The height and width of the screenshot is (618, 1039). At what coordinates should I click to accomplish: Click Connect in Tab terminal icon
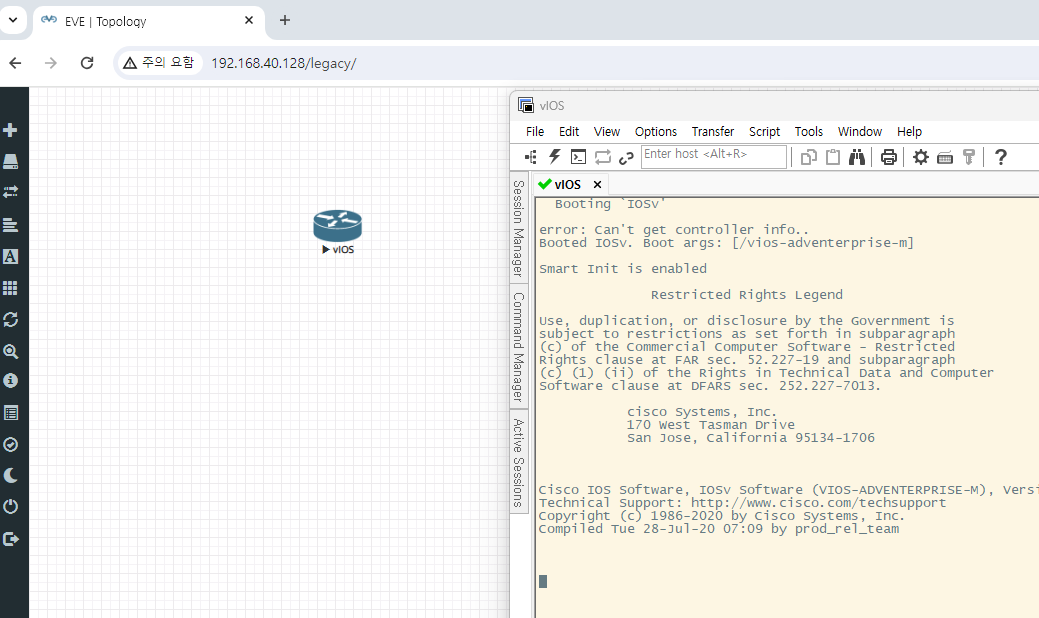pyautogui.click(x=578, y=157)
